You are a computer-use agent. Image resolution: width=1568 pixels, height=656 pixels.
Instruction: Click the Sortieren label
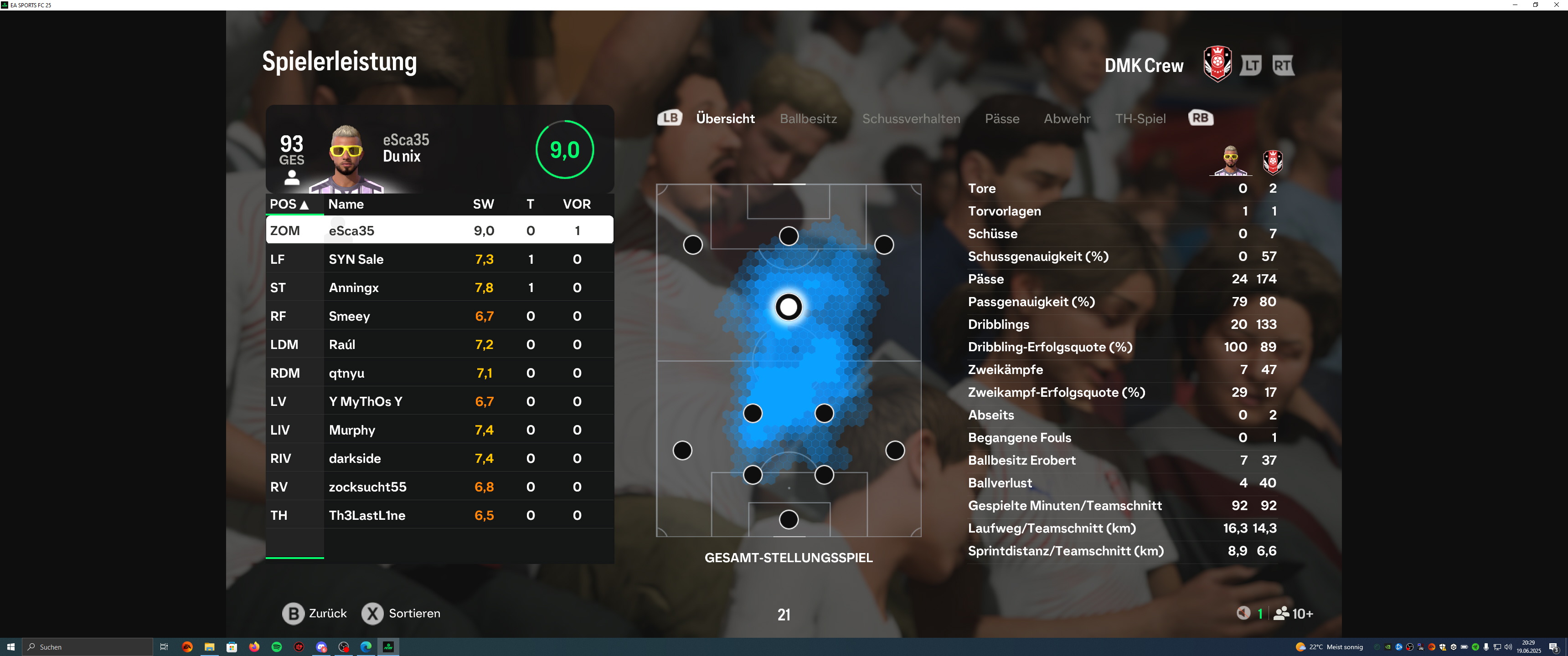pyautogui.click(x=414, y=613)
